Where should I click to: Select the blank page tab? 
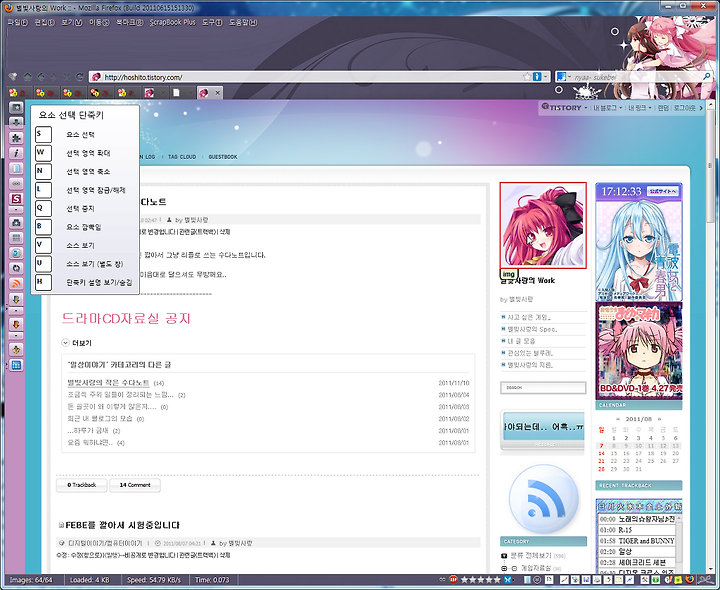click(x=181, y=93)
